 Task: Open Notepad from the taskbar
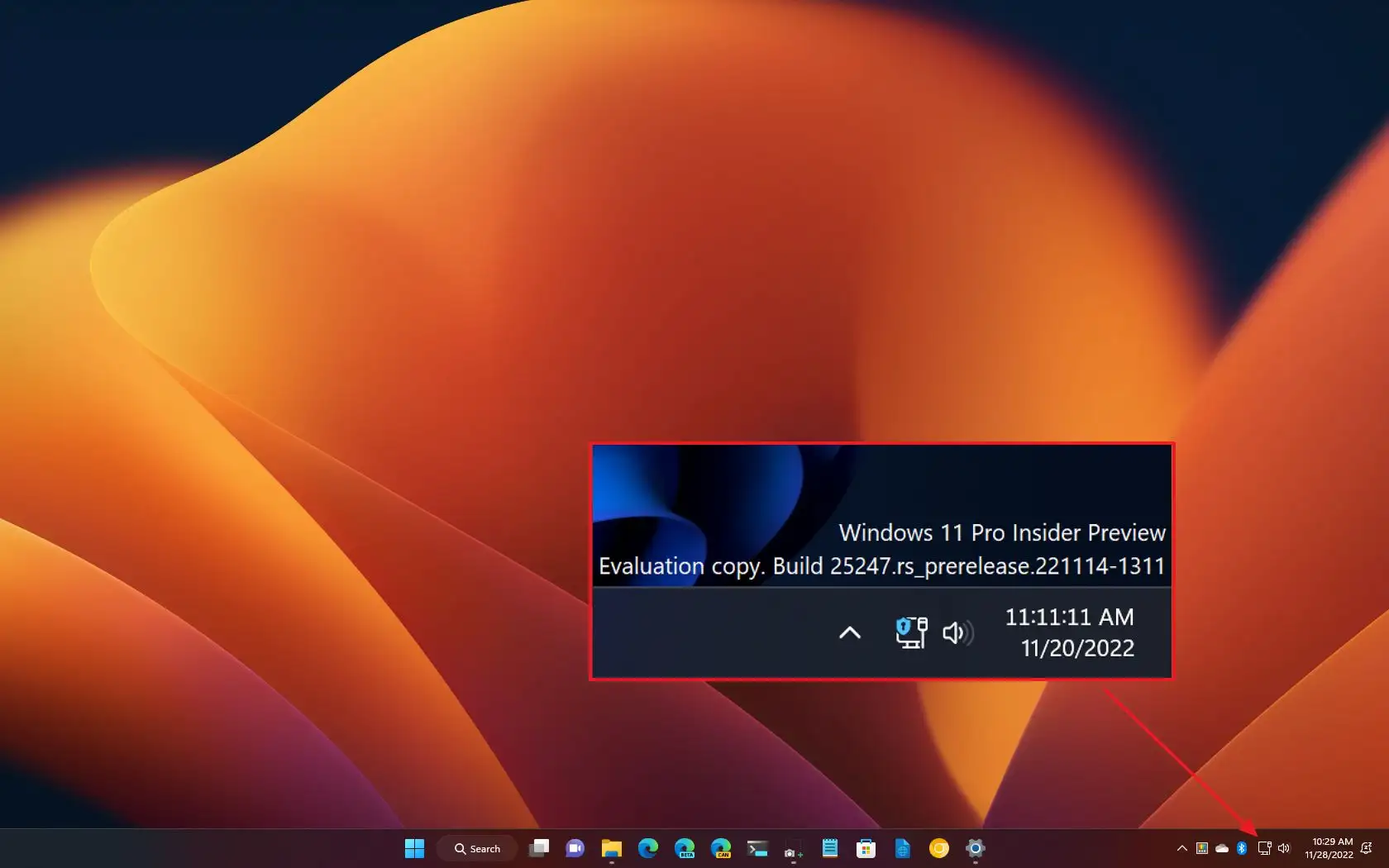tap(829, 848)
